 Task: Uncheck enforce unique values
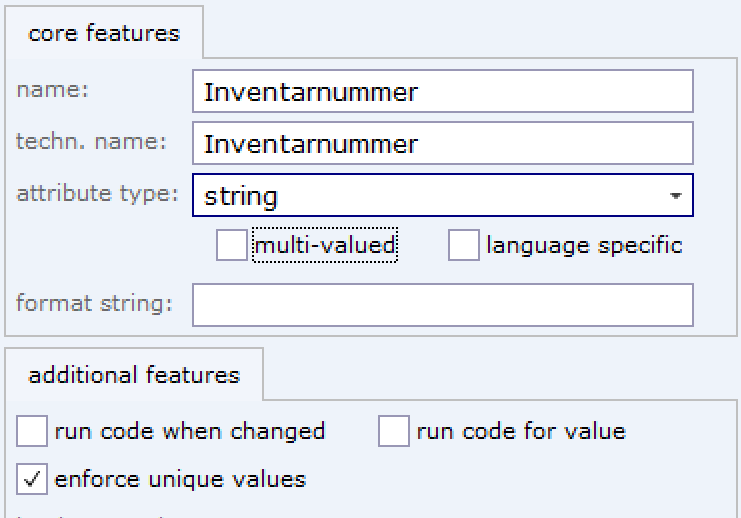[32, 479]
